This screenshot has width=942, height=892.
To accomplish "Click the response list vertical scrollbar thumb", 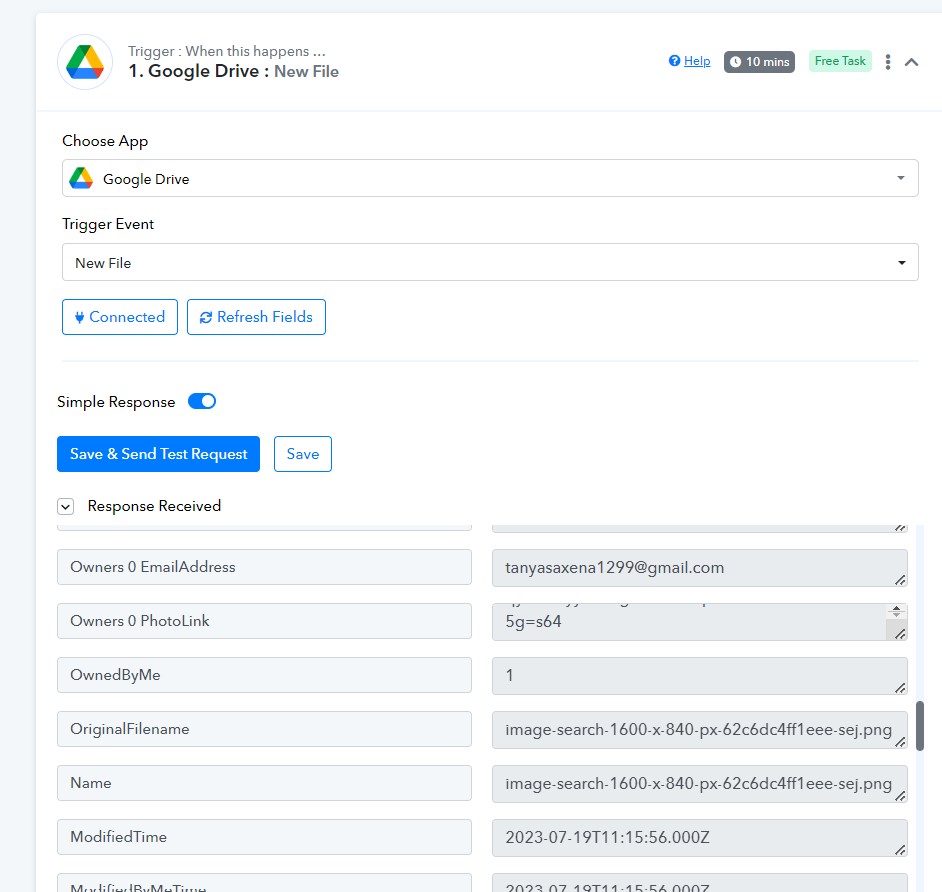I will 920,726.
